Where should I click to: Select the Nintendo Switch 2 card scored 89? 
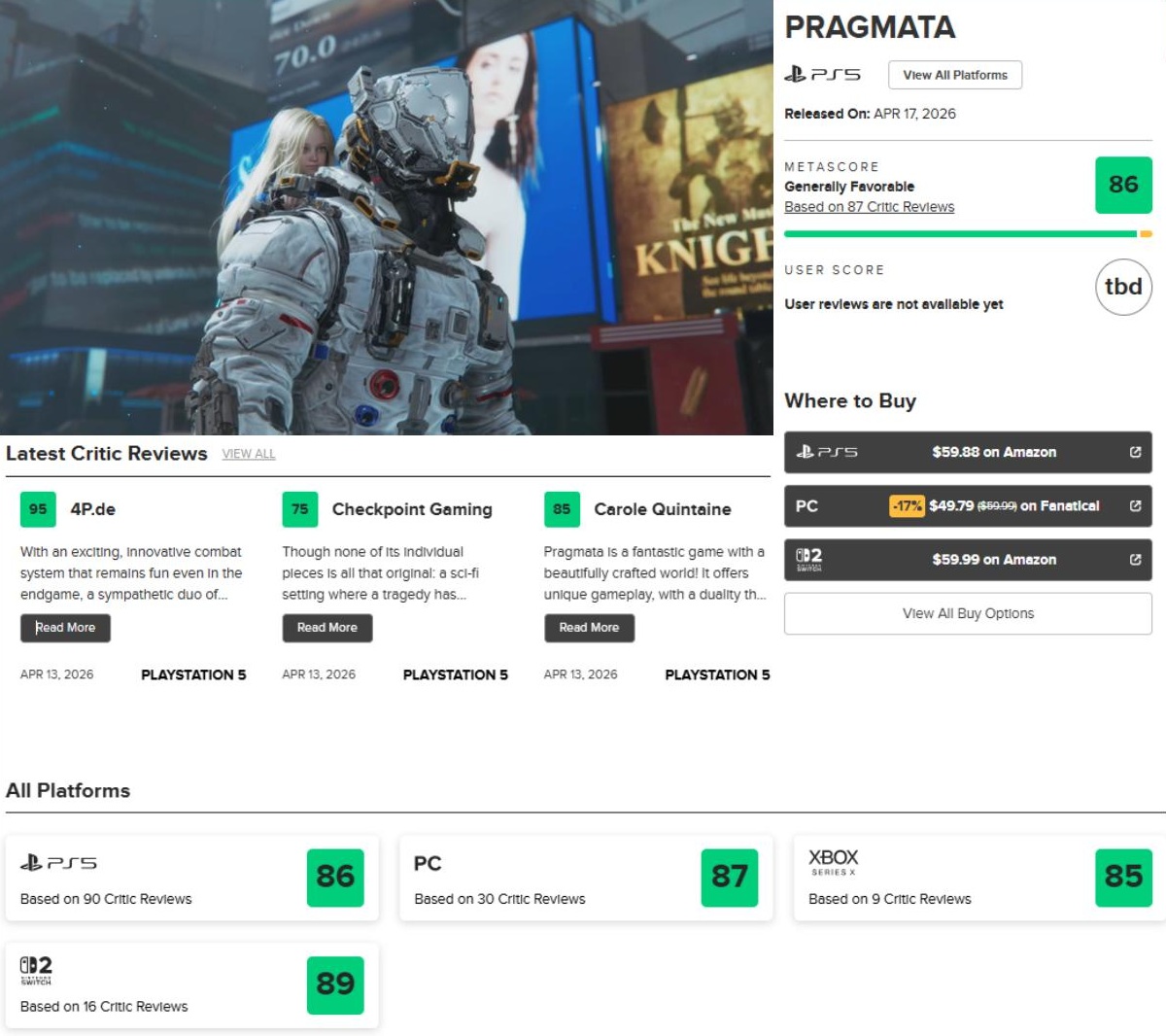[189, 984]
